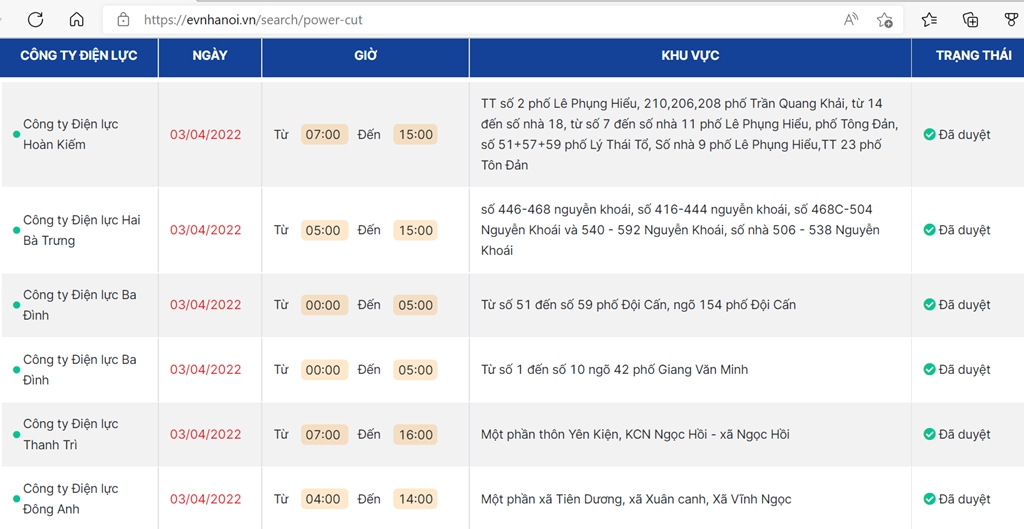Click end time 05:00 in Giang Văn Minh row
Screen dimensions: 1024x529
[x=415, y=370]
